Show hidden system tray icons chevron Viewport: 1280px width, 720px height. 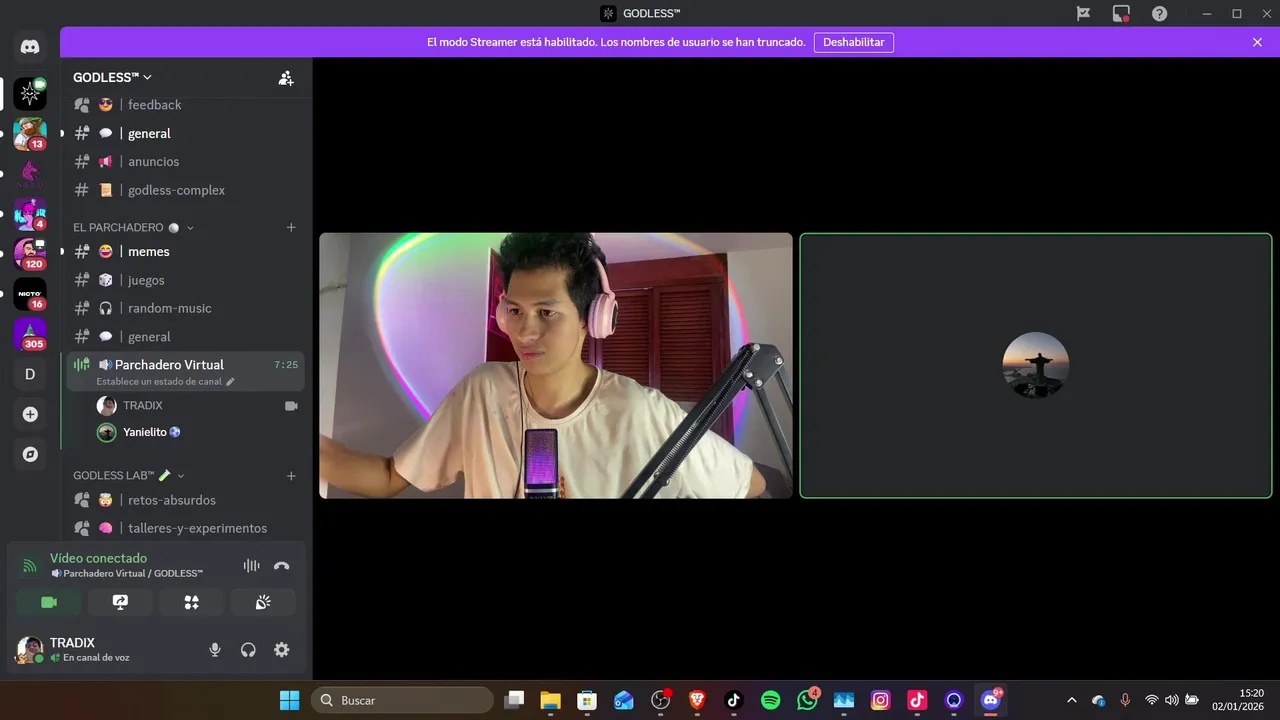coord(1072,700)
